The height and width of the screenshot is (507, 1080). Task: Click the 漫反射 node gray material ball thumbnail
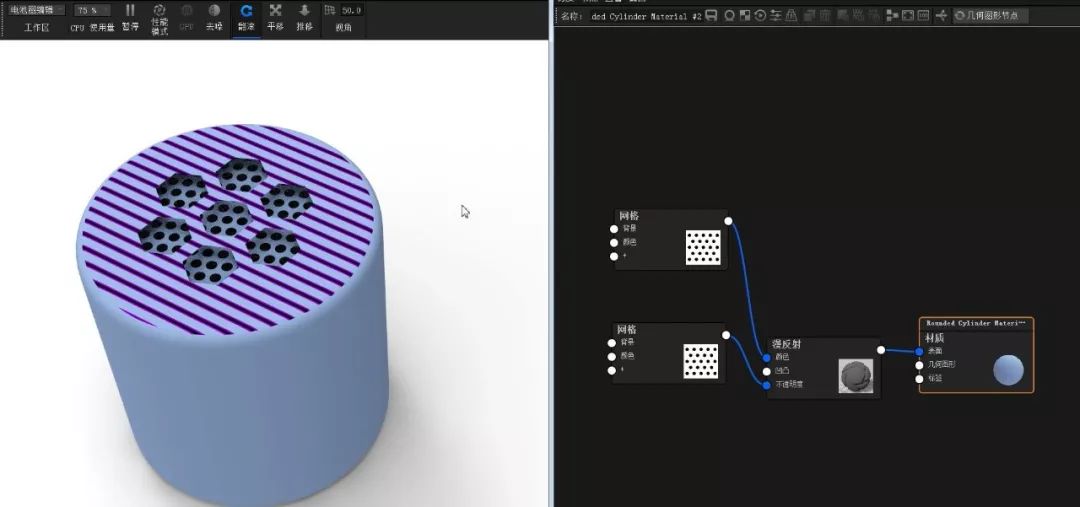click(x=856, y=376)
